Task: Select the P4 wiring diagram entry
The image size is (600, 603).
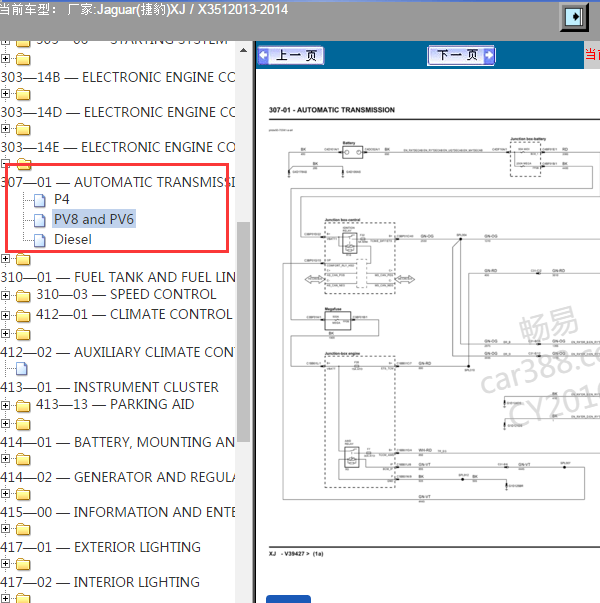Action: point(62,199)
